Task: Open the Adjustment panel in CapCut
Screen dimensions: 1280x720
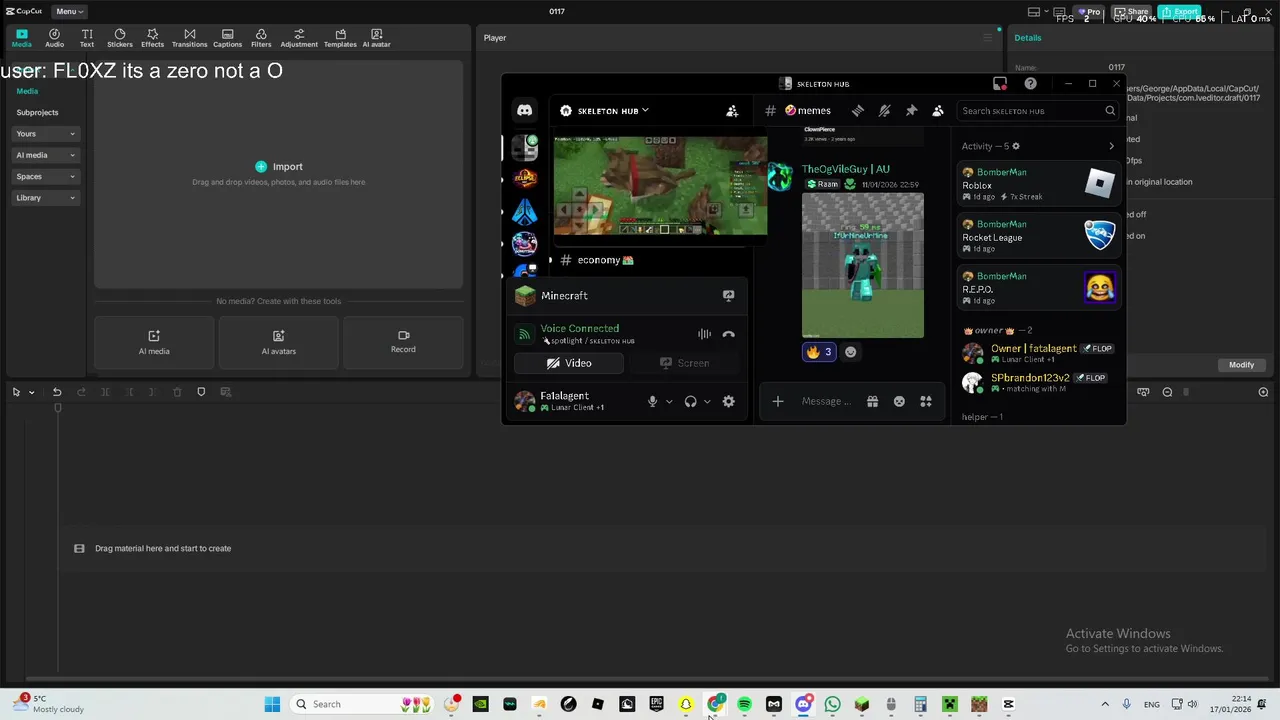Action: click(x=299, y=38)
